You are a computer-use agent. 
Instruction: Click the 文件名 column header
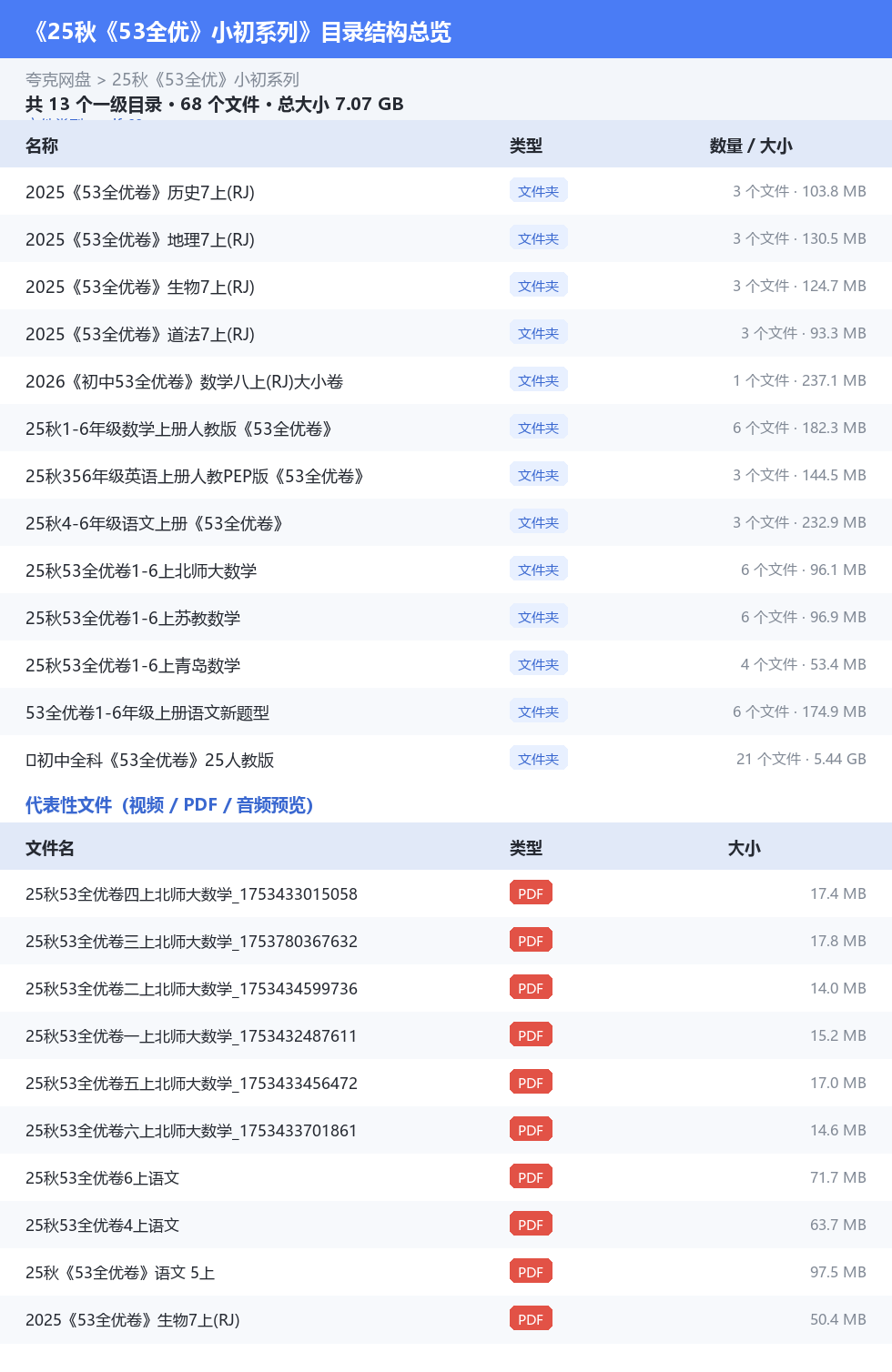pos(50,848)
